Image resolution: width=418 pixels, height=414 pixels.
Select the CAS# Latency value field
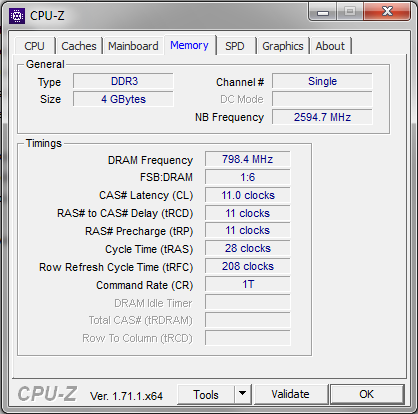(248, 195)
